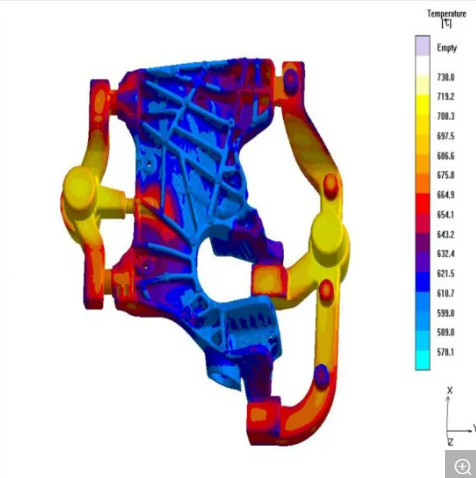The width and height of the screenshot is (476, 478).
Task: Click the magnifier zoom-in icon
Action: click(462, 466)
